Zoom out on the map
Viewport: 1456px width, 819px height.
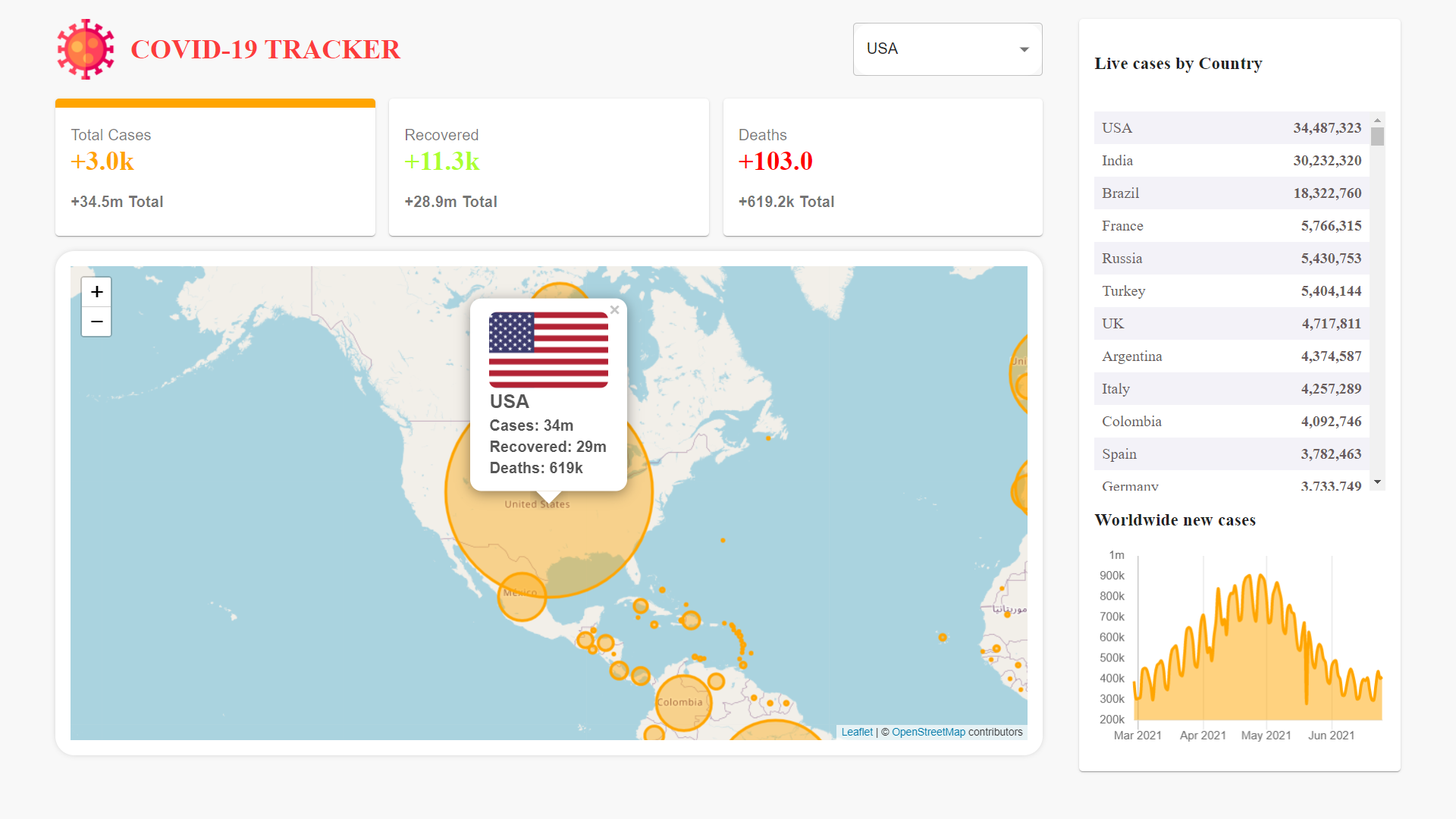point(96,322)
